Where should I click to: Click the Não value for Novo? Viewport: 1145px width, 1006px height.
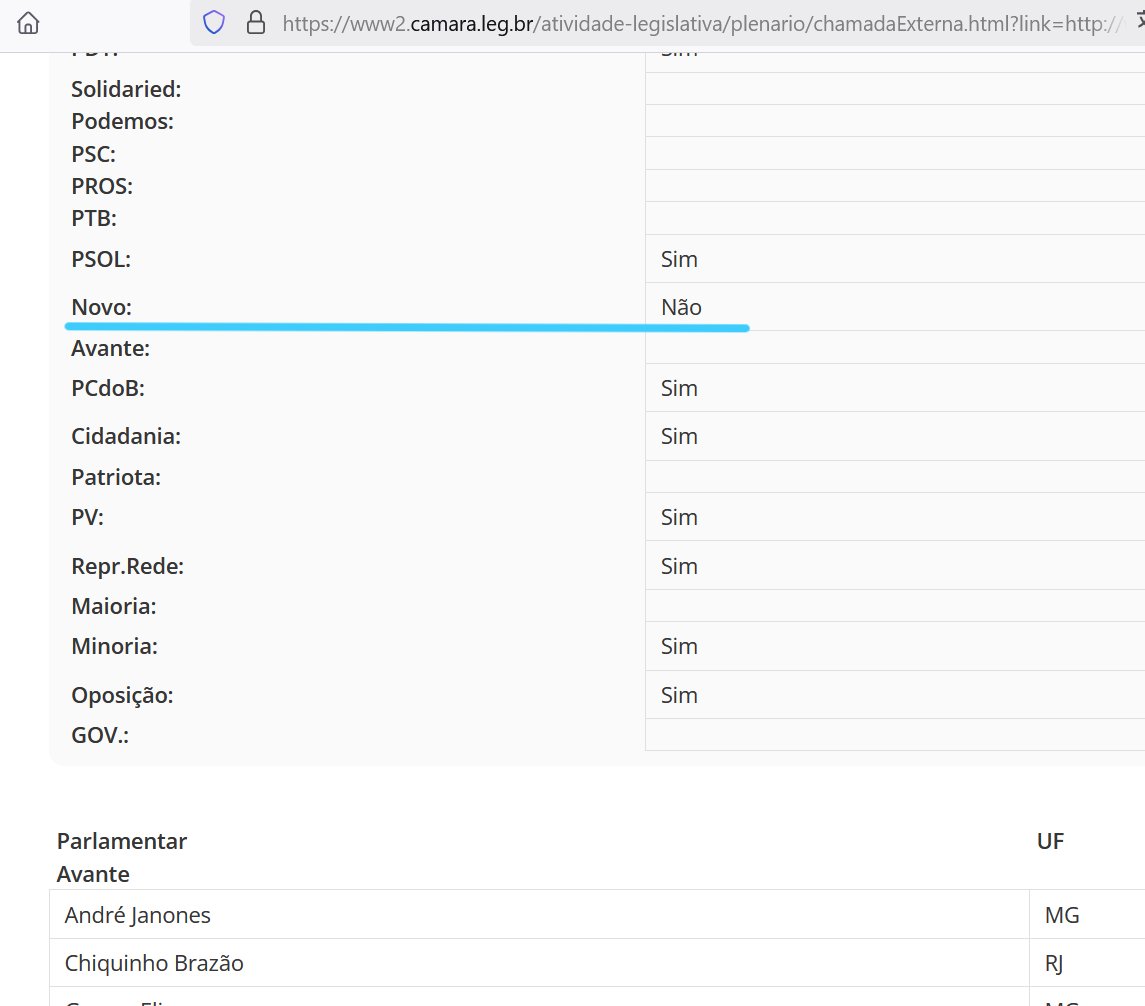click(x=681, y=307)
